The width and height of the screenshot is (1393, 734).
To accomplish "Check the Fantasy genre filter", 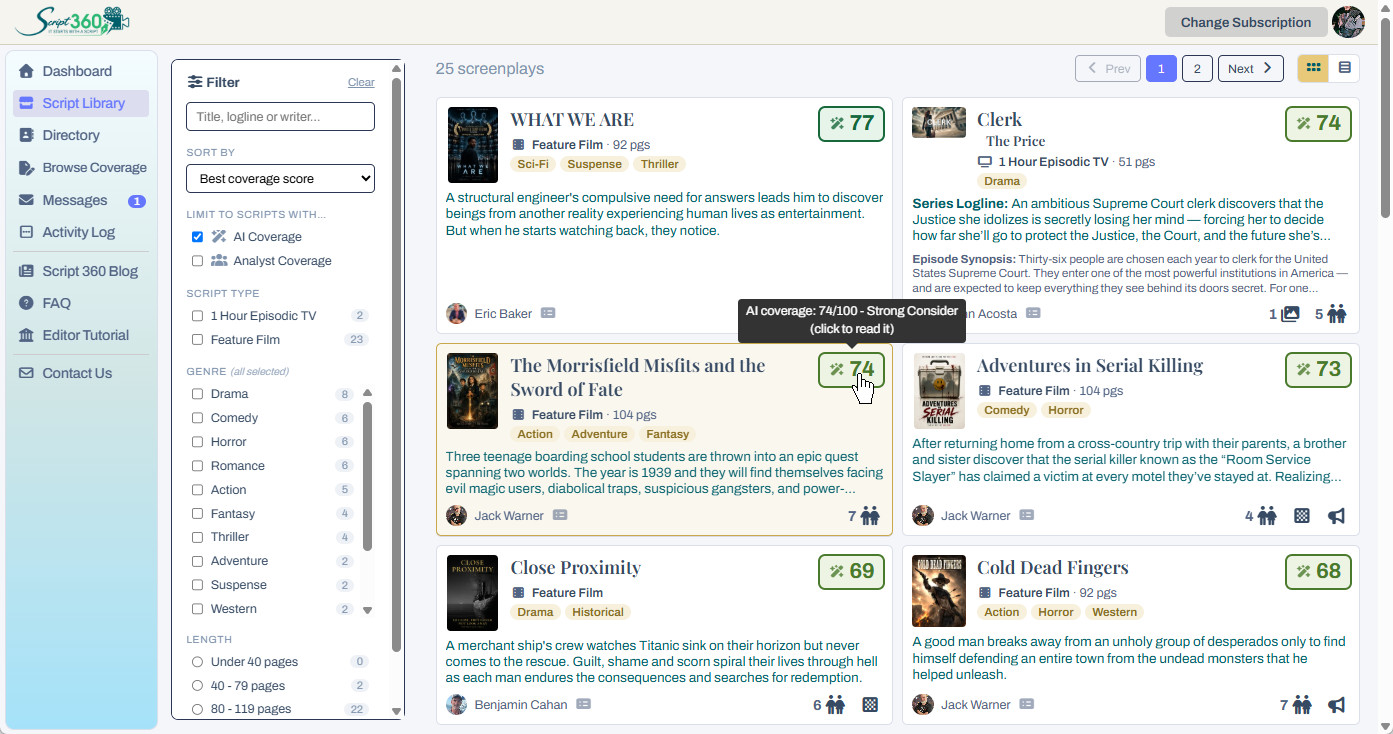I will 197,514.
